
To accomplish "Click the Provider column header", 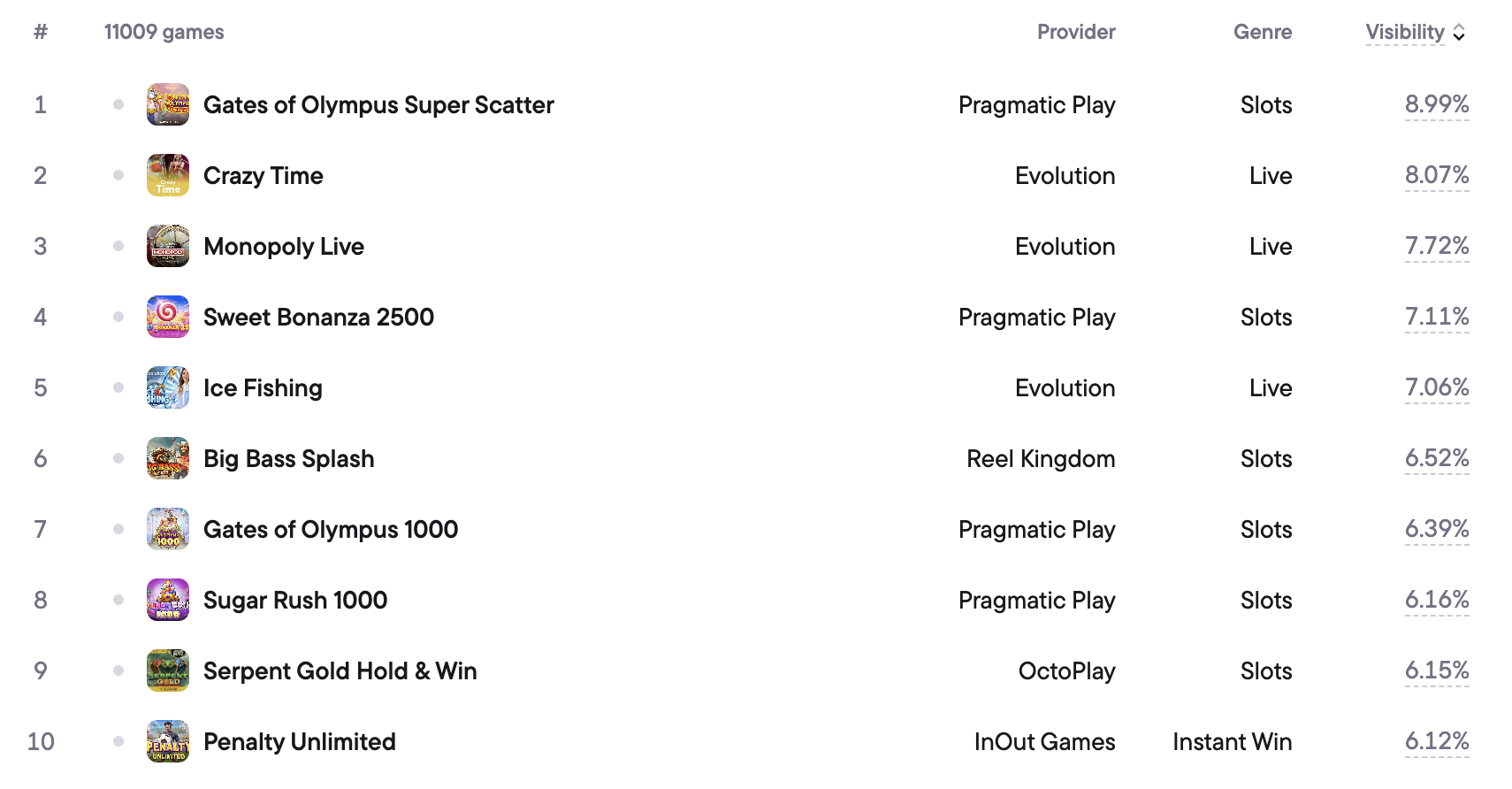I will click(1076, 32).
